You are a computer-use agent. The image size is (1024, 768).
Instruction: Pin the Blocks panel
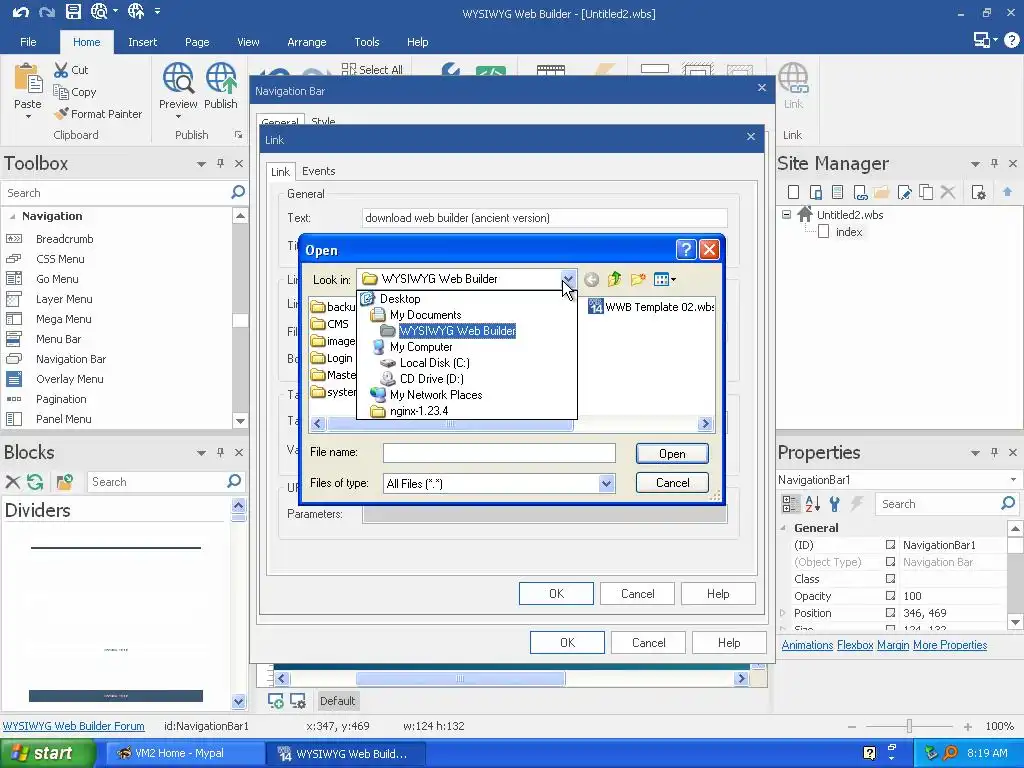tap(221, 452)
